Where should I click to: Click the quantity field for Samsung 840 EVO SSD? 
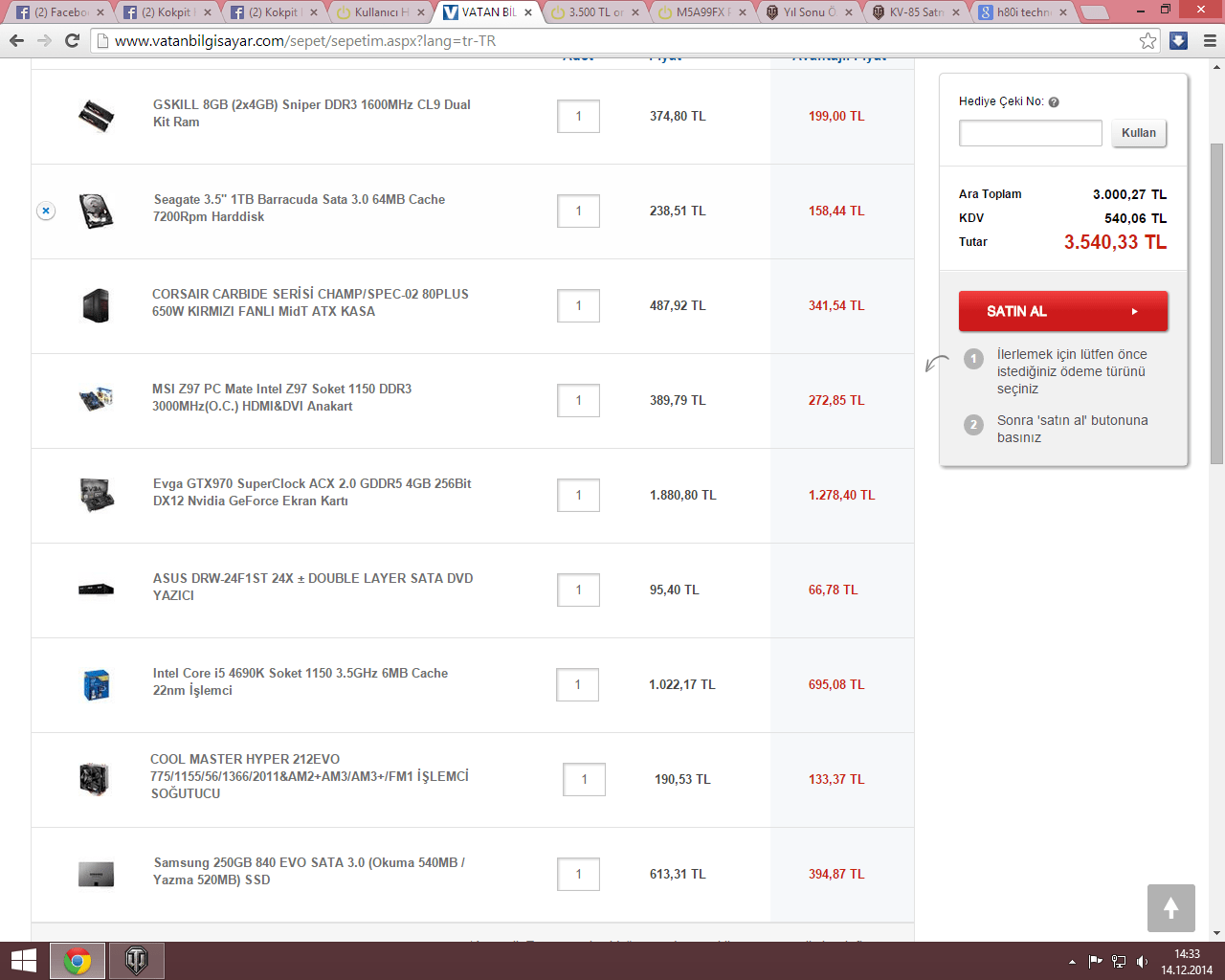pyautogui.click(x=578, y=874)
